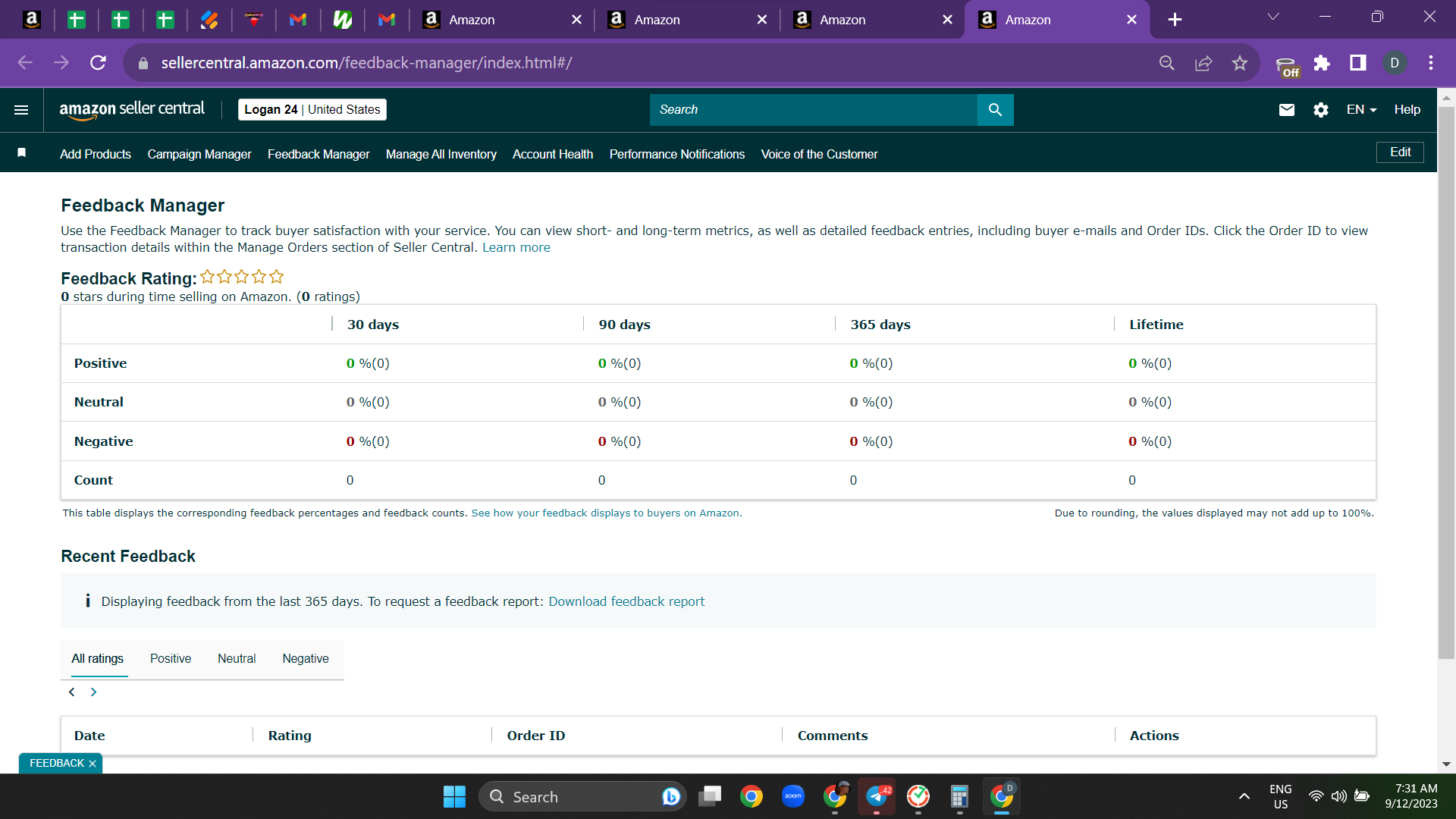The height and width of the screenshot is (819, 1456).
Task: Open the Chrome extensions puzzle icon
Action: (x=1322, y=63)
